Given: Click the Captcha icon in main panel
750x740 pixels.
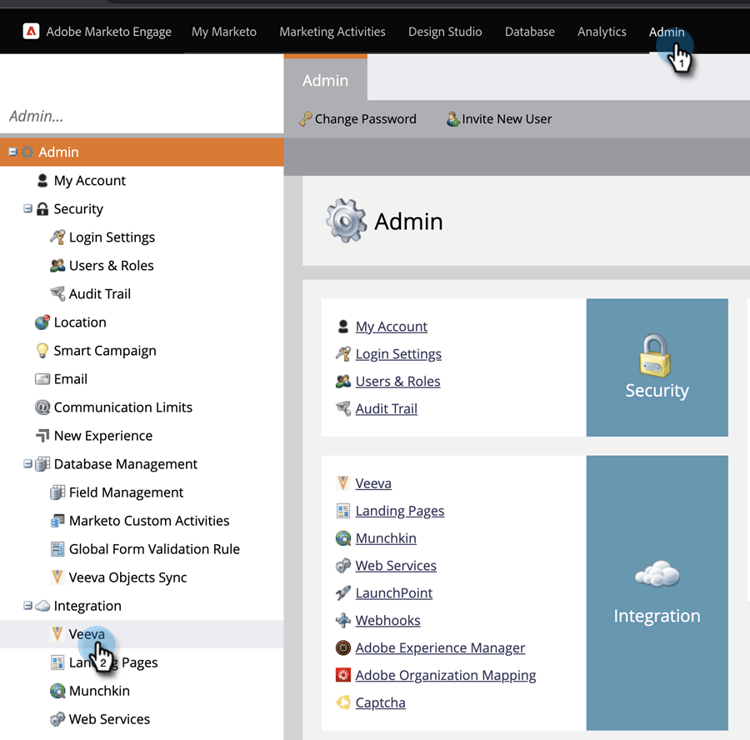Looking at the screenshot, I should (343, 702).
